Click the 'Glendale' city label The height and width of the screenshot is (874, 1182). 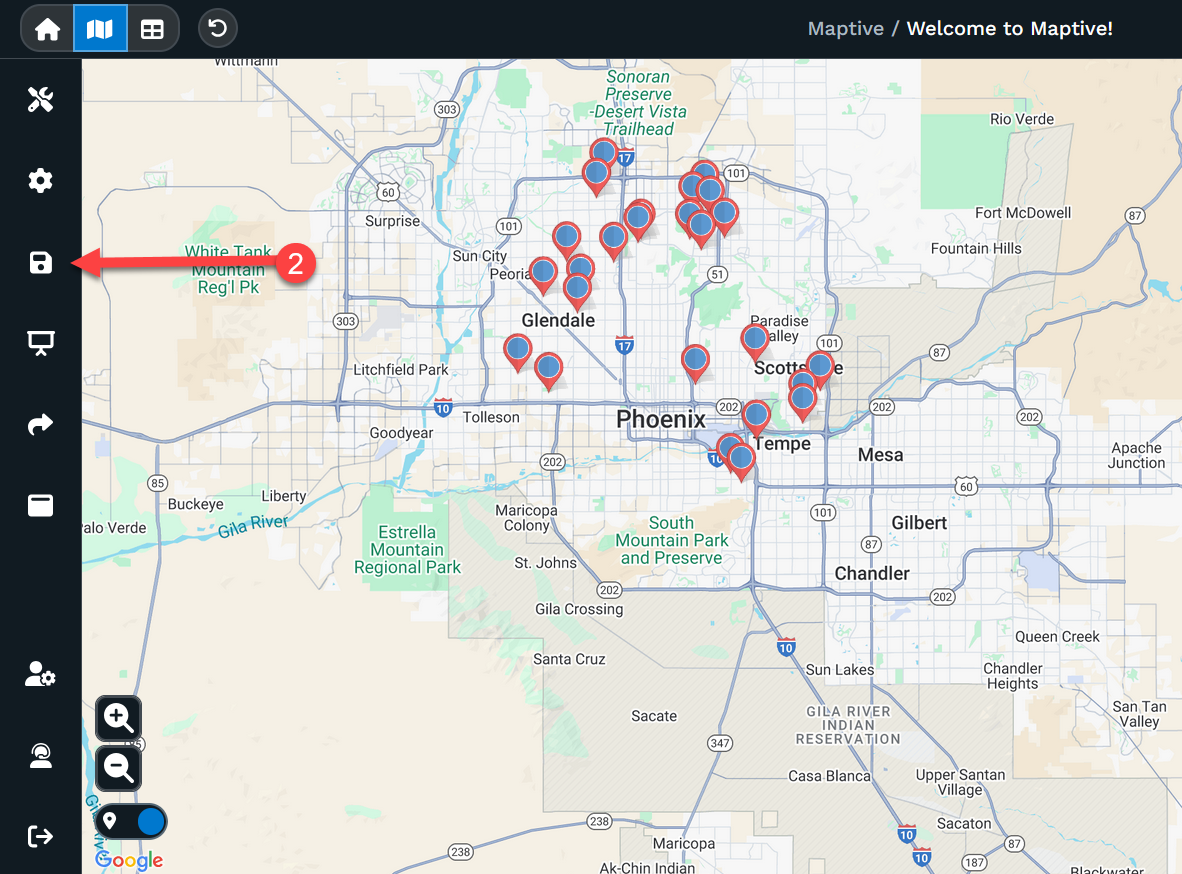point(558,320)
